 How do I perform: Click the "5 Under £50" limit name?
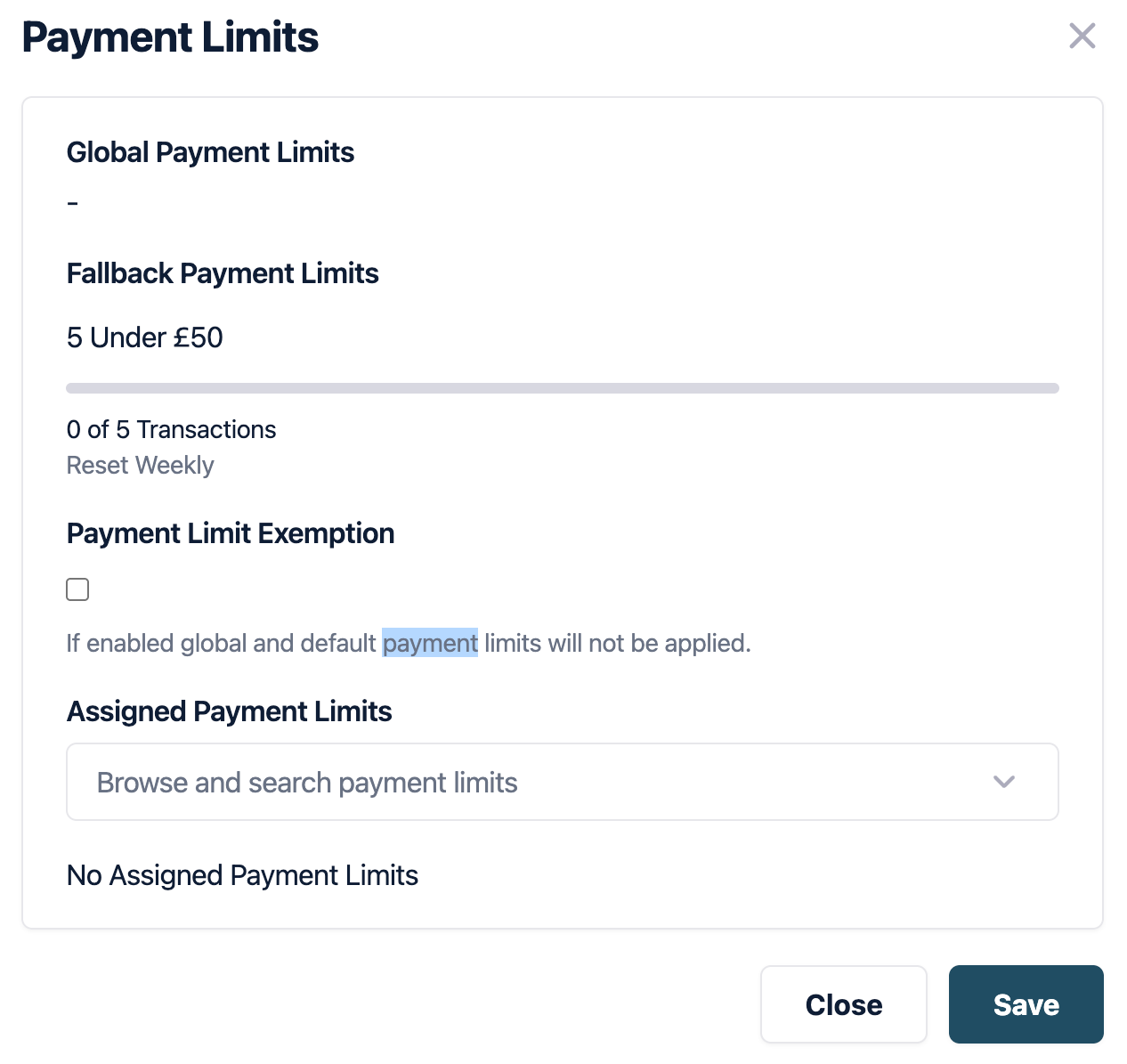click(x=144, y=337)
